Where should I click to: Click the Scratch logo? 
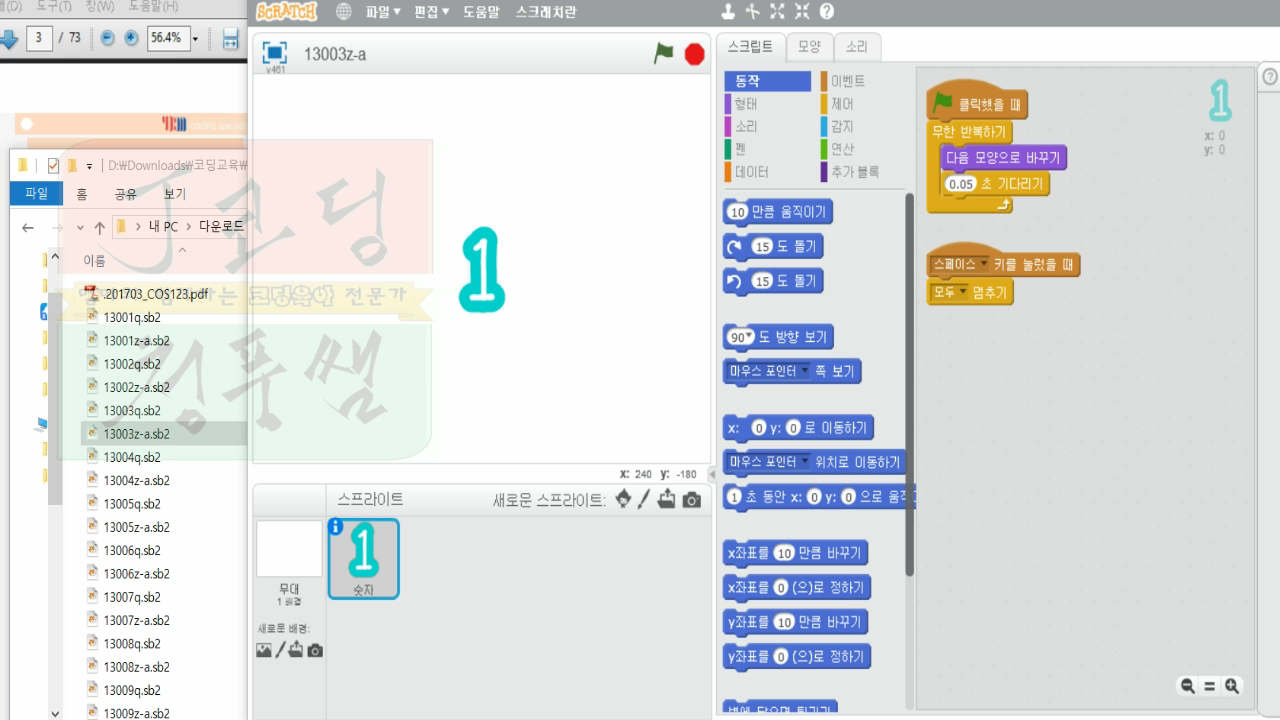click(287, 12)
